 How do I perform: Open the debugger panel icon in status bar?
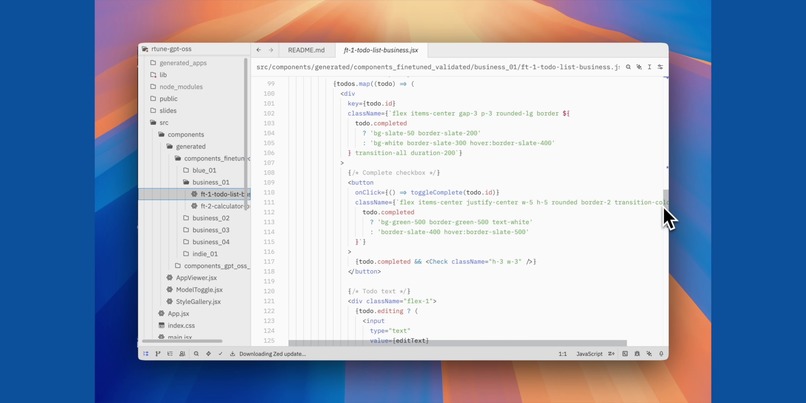[x=637, y=354]
